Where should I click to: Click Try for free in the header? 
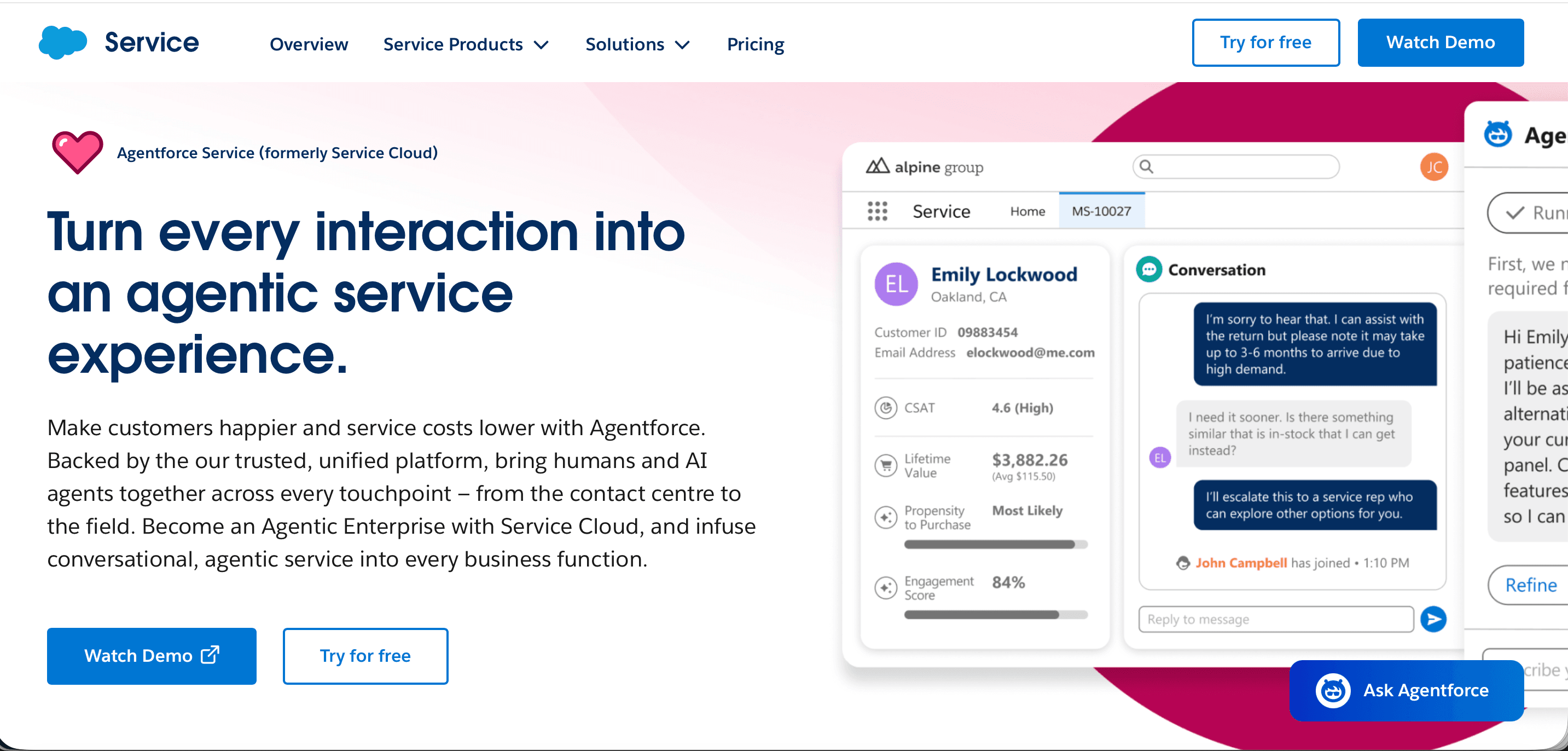[x=1265, y=42]
